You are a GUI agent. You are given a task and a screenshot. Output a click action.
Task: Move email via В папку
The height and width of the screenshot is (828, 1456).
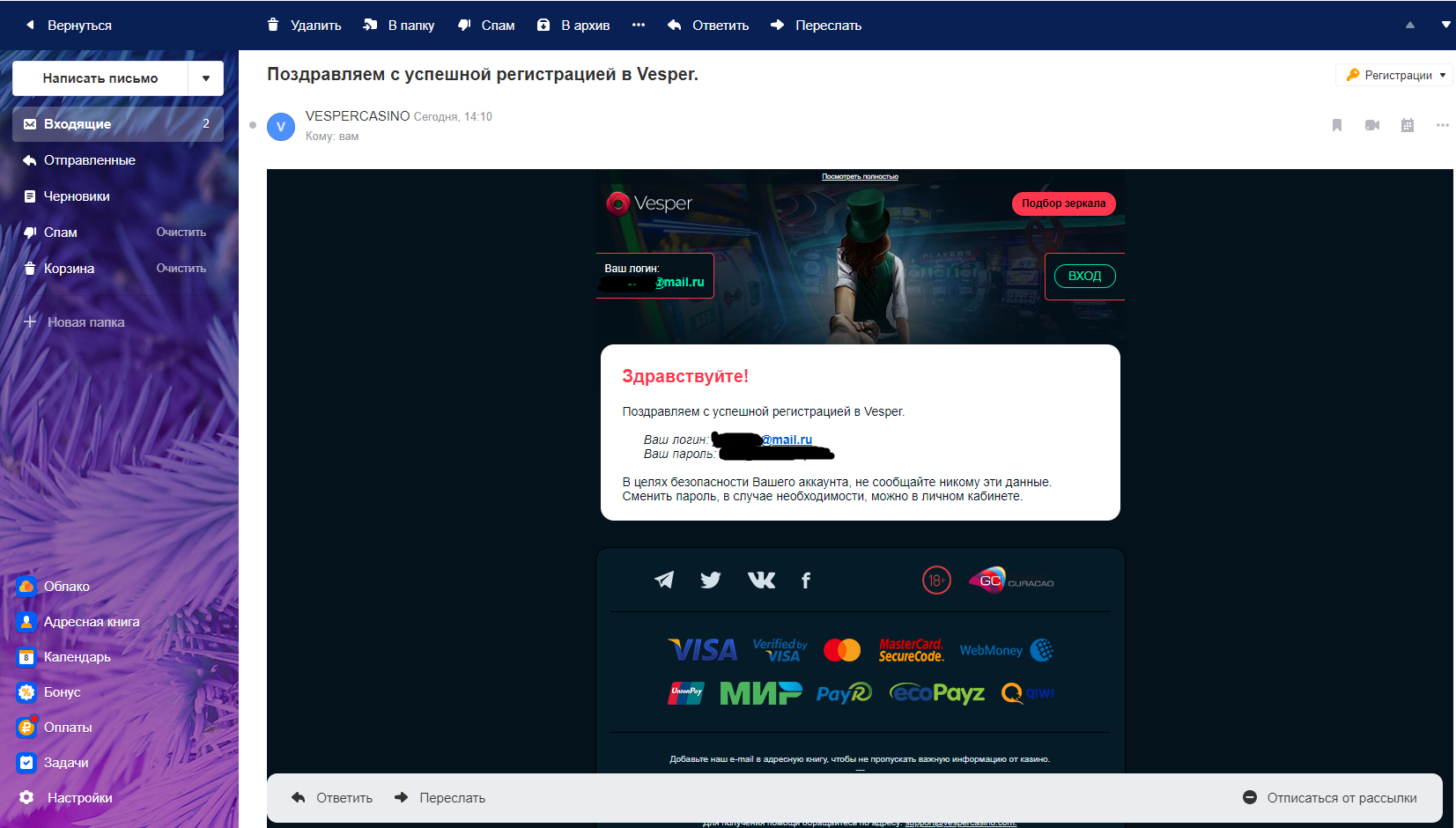[x=399, y=26]
